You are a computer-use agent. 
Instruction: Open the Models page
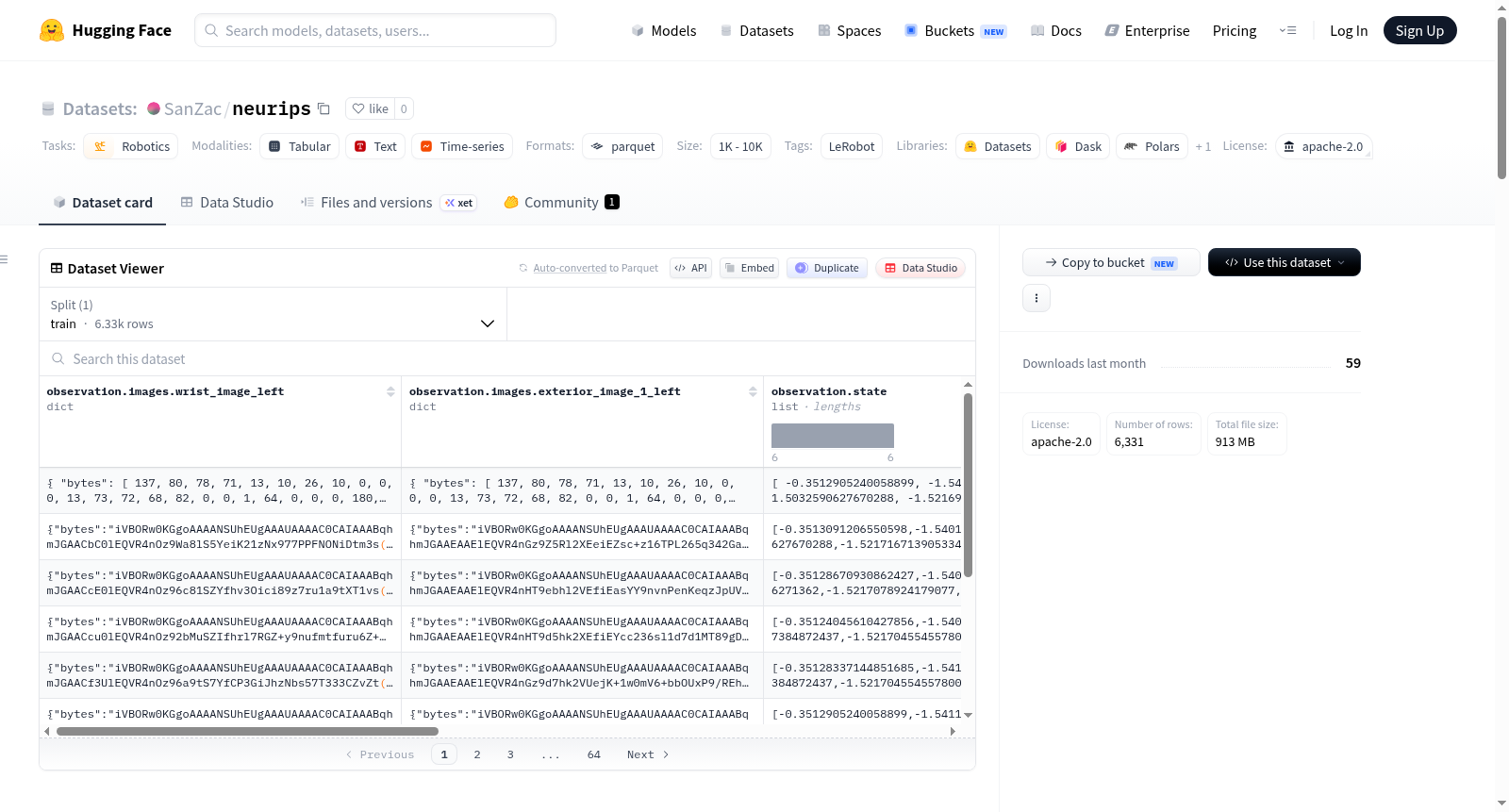point(664,30)
